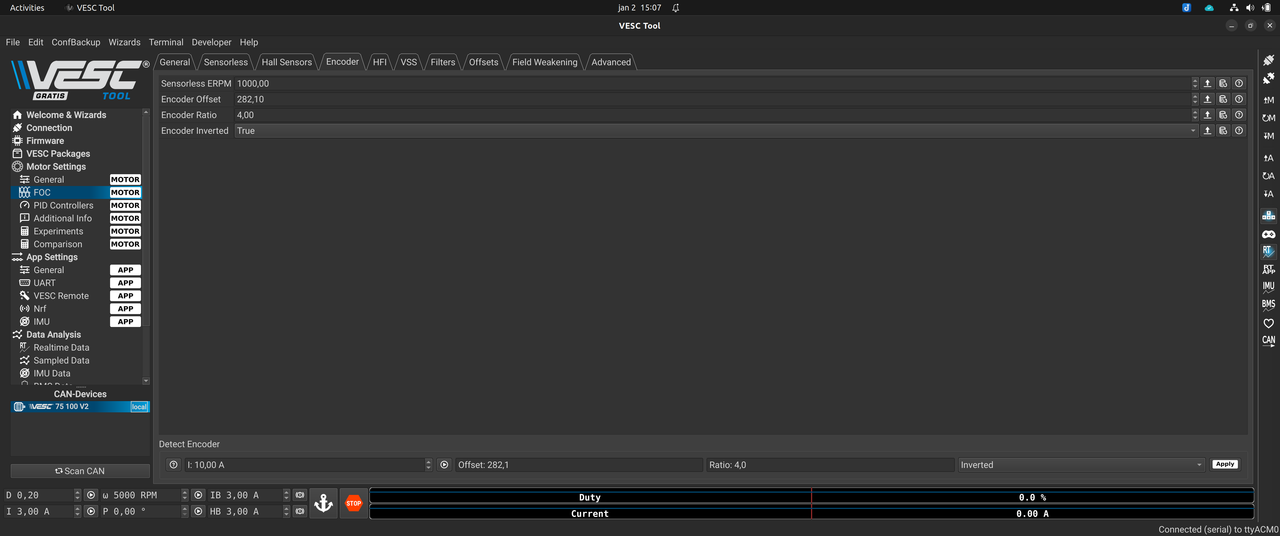The height and width of the screenshot is (536, 1280).
Task: Show help for Encoder Inverted row
Action: click(x=1239, y=130)
